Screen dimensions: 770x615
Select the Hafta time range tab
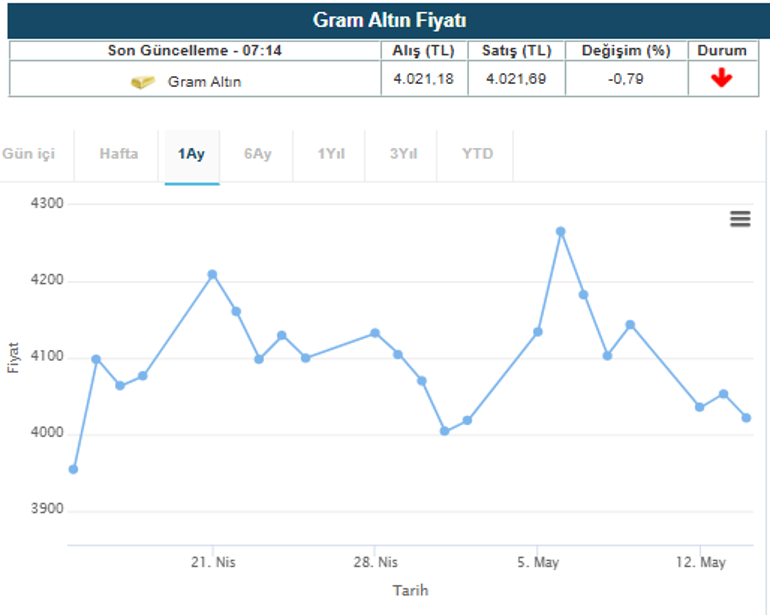[x=119, y=154]
